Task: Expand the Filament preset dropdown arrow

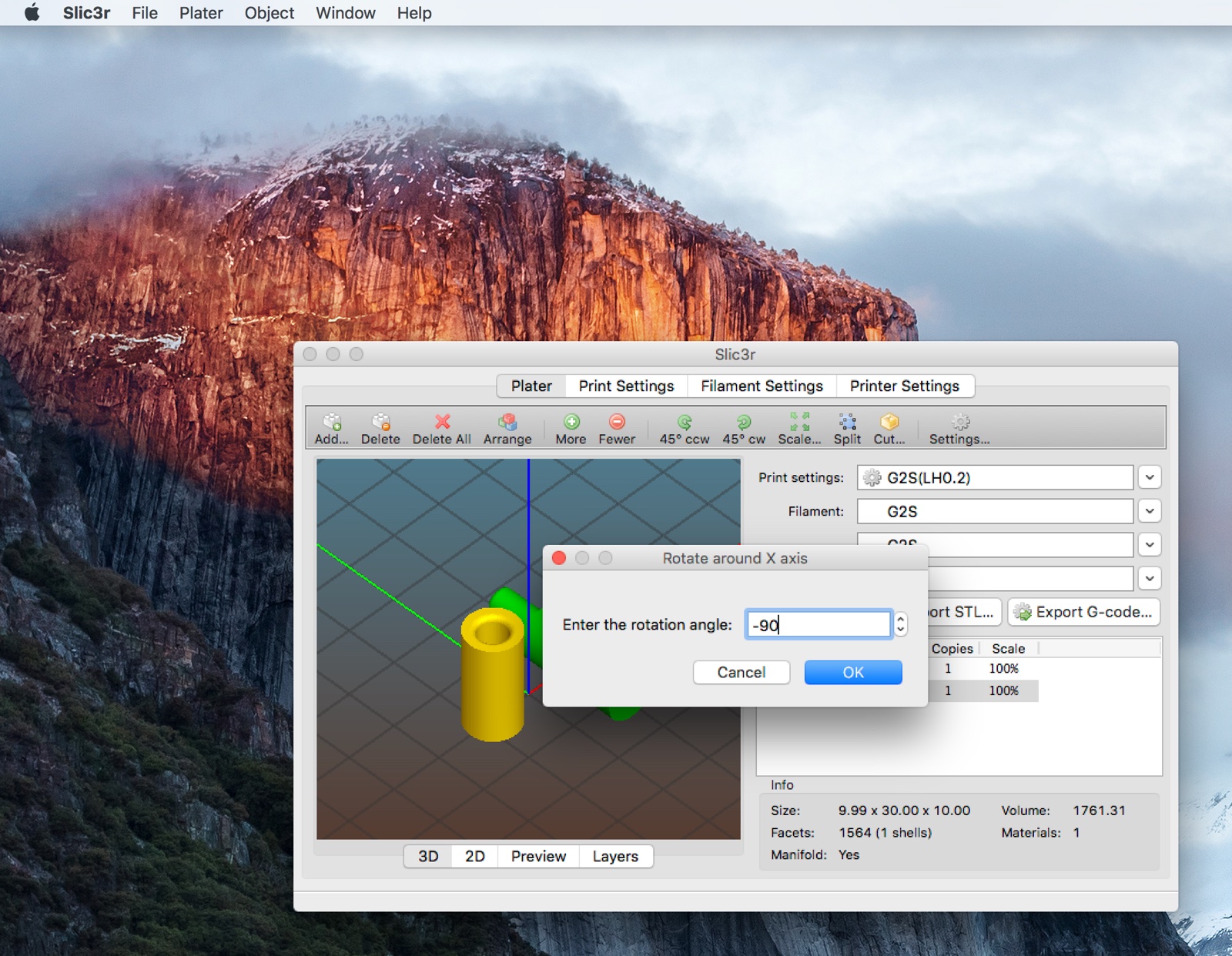Action: [1150, 511]
